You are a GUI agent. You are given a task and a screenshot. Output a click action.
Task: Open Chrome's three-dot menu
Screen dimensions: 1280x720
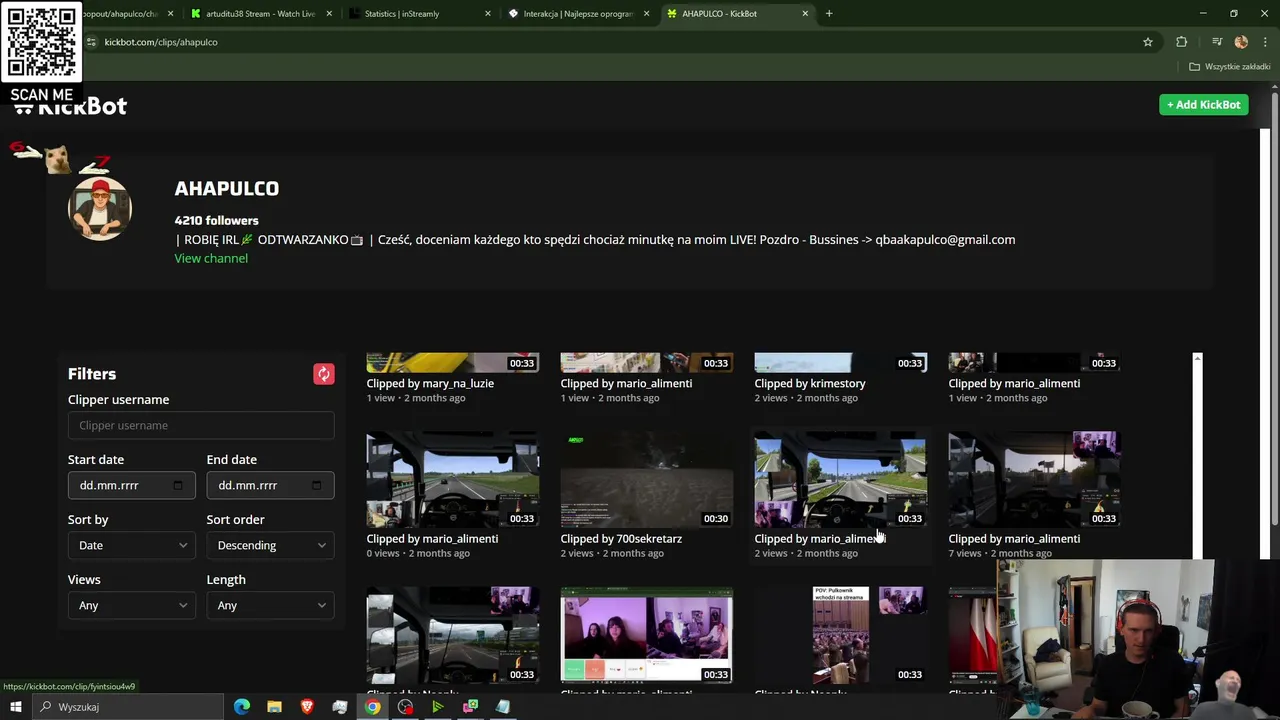1265,42
